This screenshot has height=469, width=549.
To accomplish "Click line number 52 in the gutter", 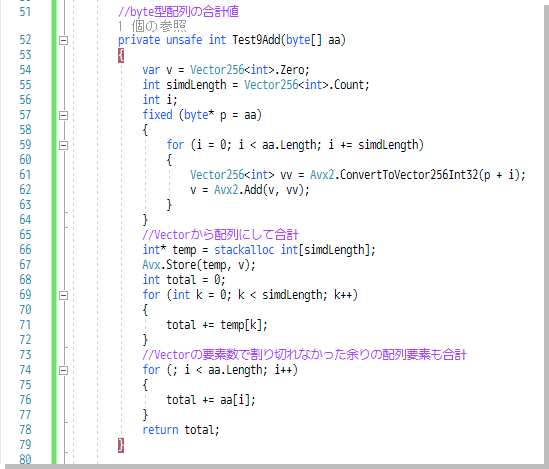I will pyautogui.click(x=25, y=40).
